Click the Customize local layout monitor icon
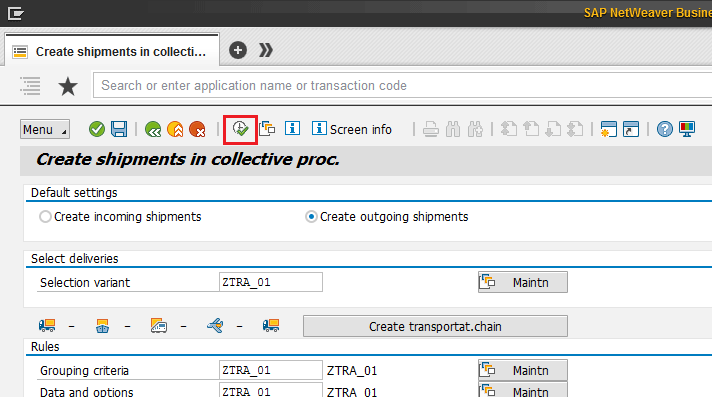712x397 pixels. click(x=687, y=129)
